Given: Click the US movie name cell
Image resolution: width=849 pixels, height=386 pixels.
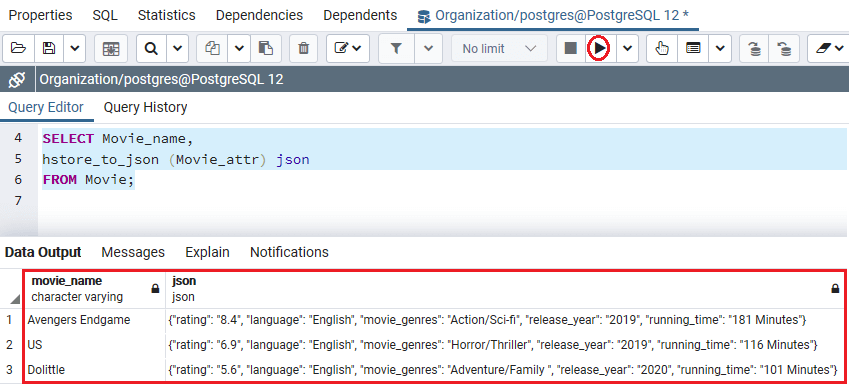Looking at the screenshot, I should click(94, 344).
